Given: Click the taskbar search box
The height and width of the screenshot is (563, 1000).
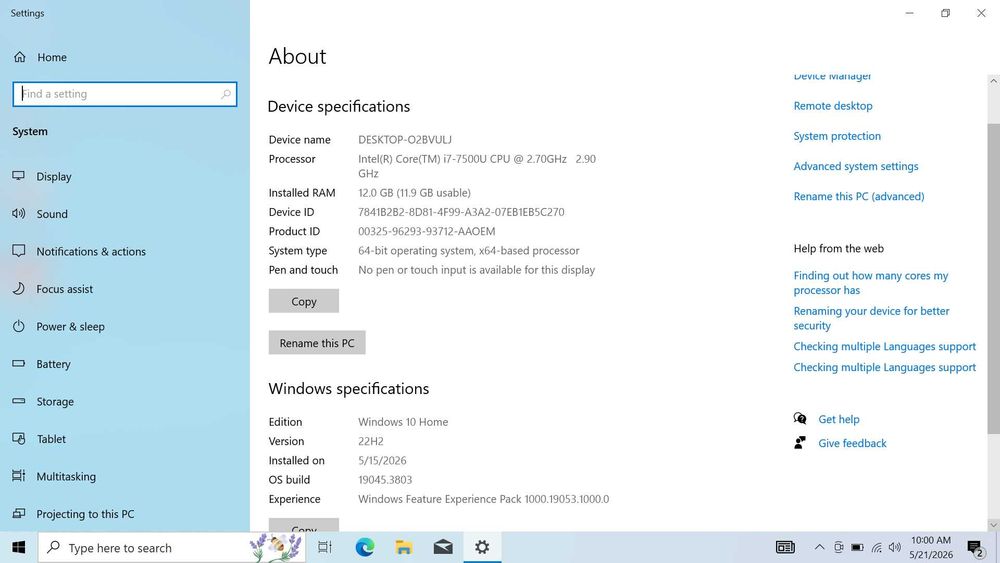Looking at the screenshot, I should [x=172, y=548].
